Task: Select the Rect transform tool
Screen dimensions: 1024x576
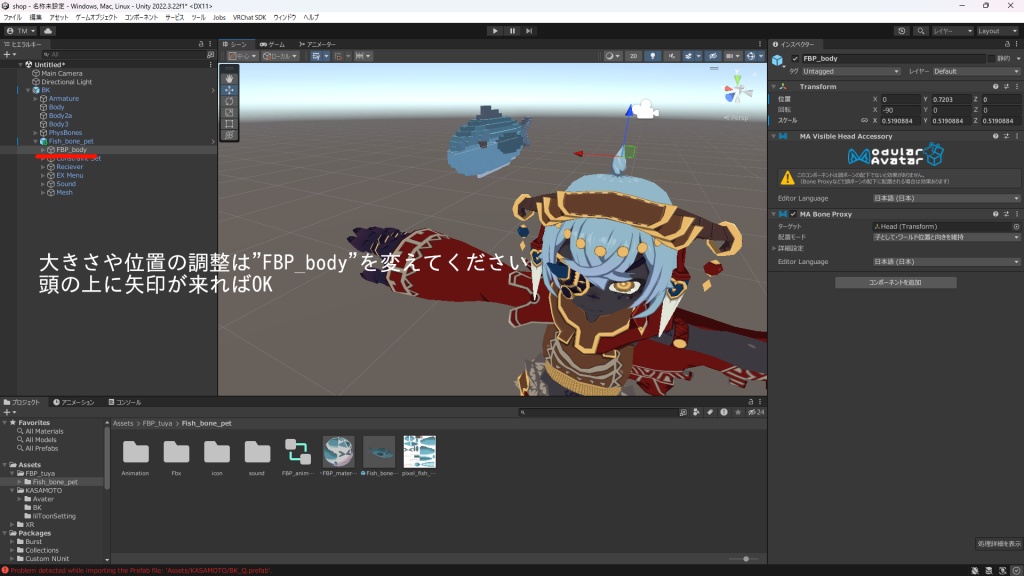Action: point(229,123)
